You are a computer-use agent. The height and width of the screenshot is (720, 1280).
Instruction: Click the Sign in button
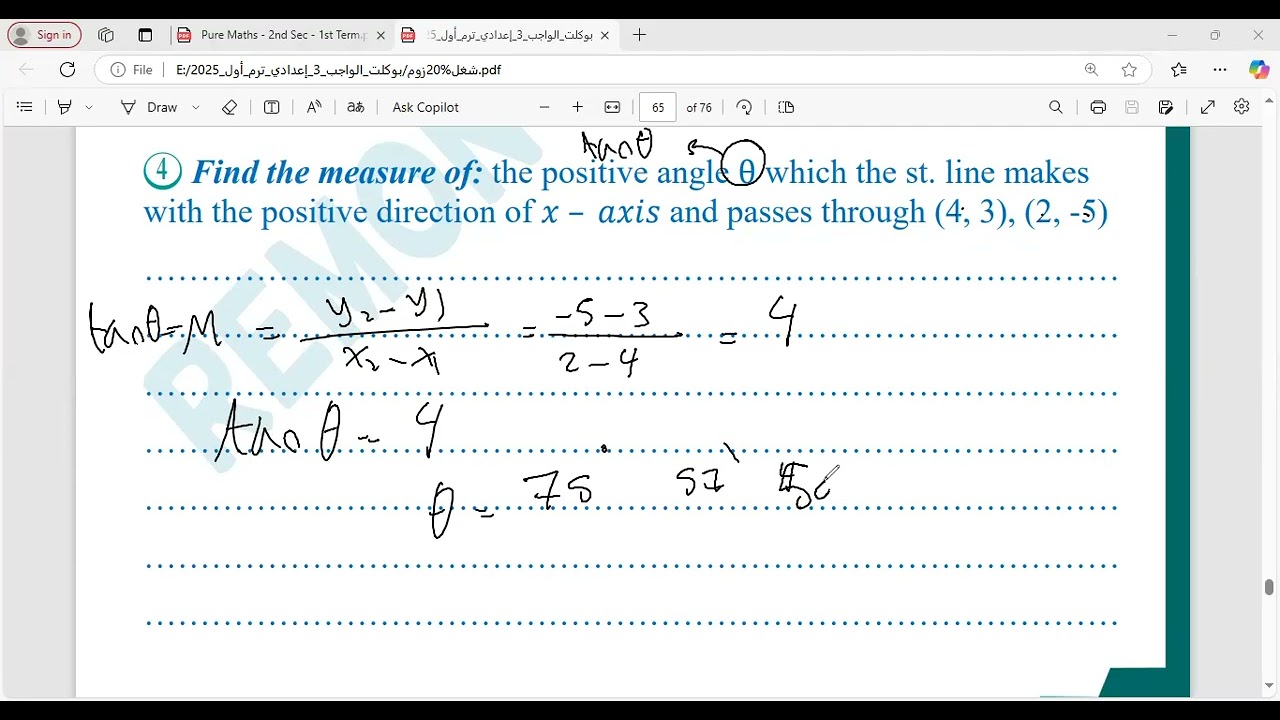(x=44, y=35)
